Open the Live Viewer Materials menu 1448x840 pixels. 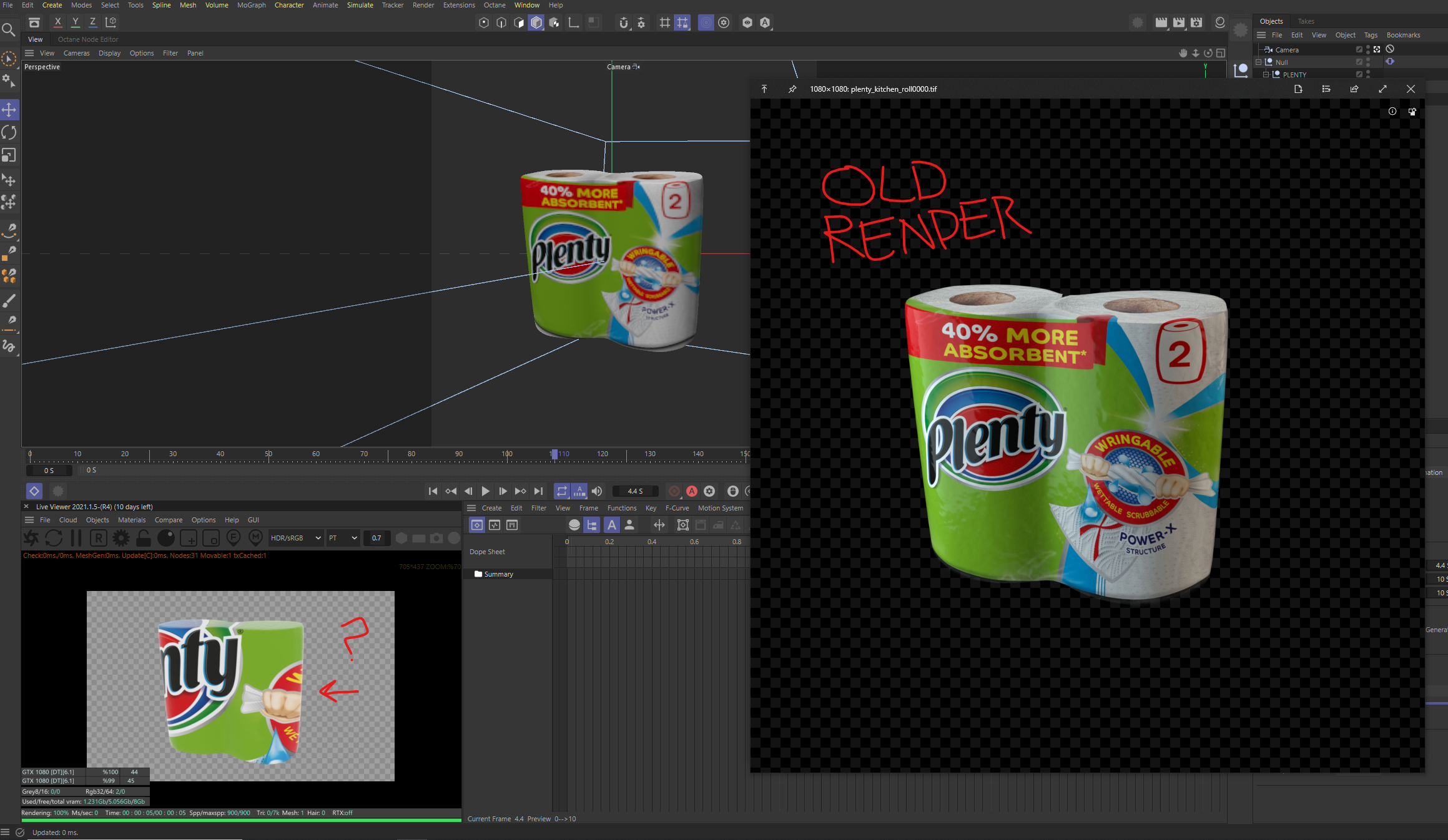132,520
